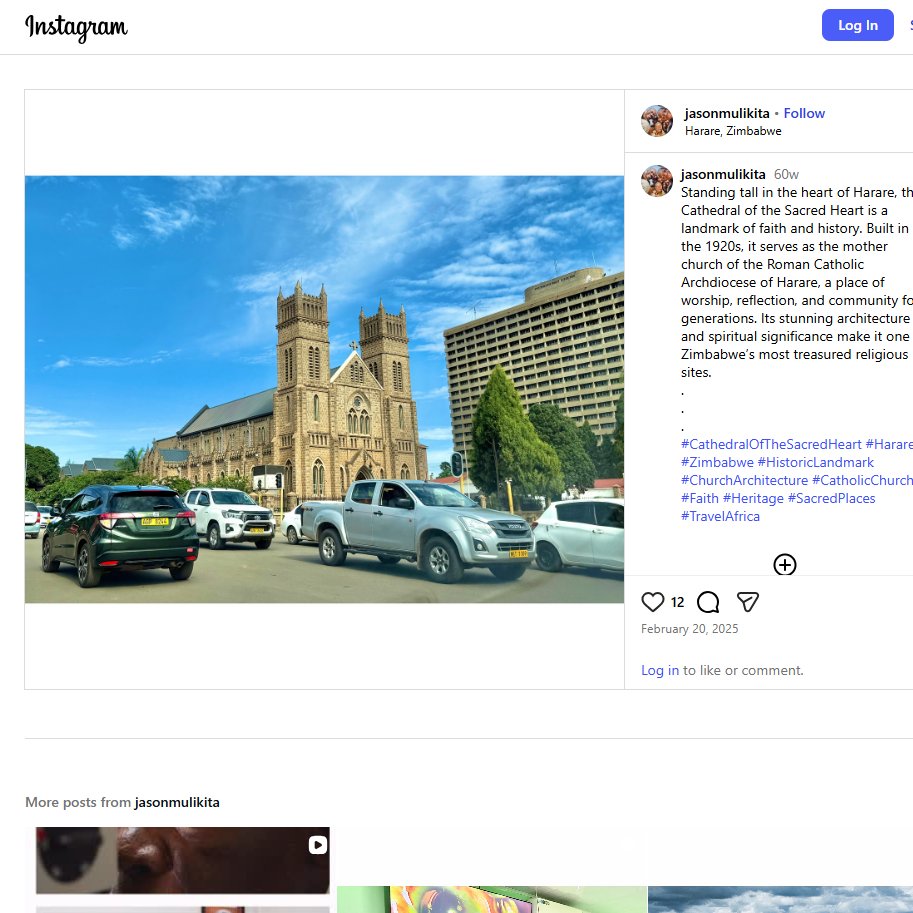Load more comments with plus icon
Screen dimensions: 913x913
[x=784, y=564]
